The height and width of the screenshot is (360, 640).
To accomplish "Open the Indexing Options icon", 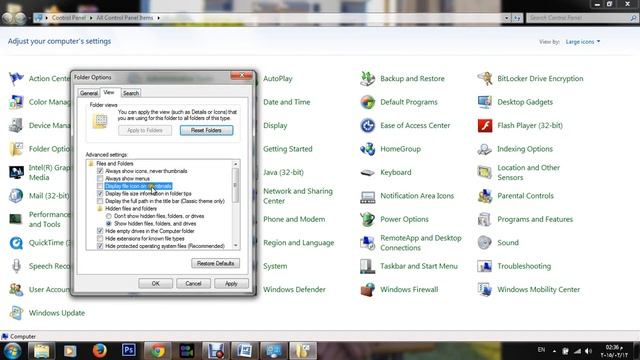I will (x=484, y=149).
